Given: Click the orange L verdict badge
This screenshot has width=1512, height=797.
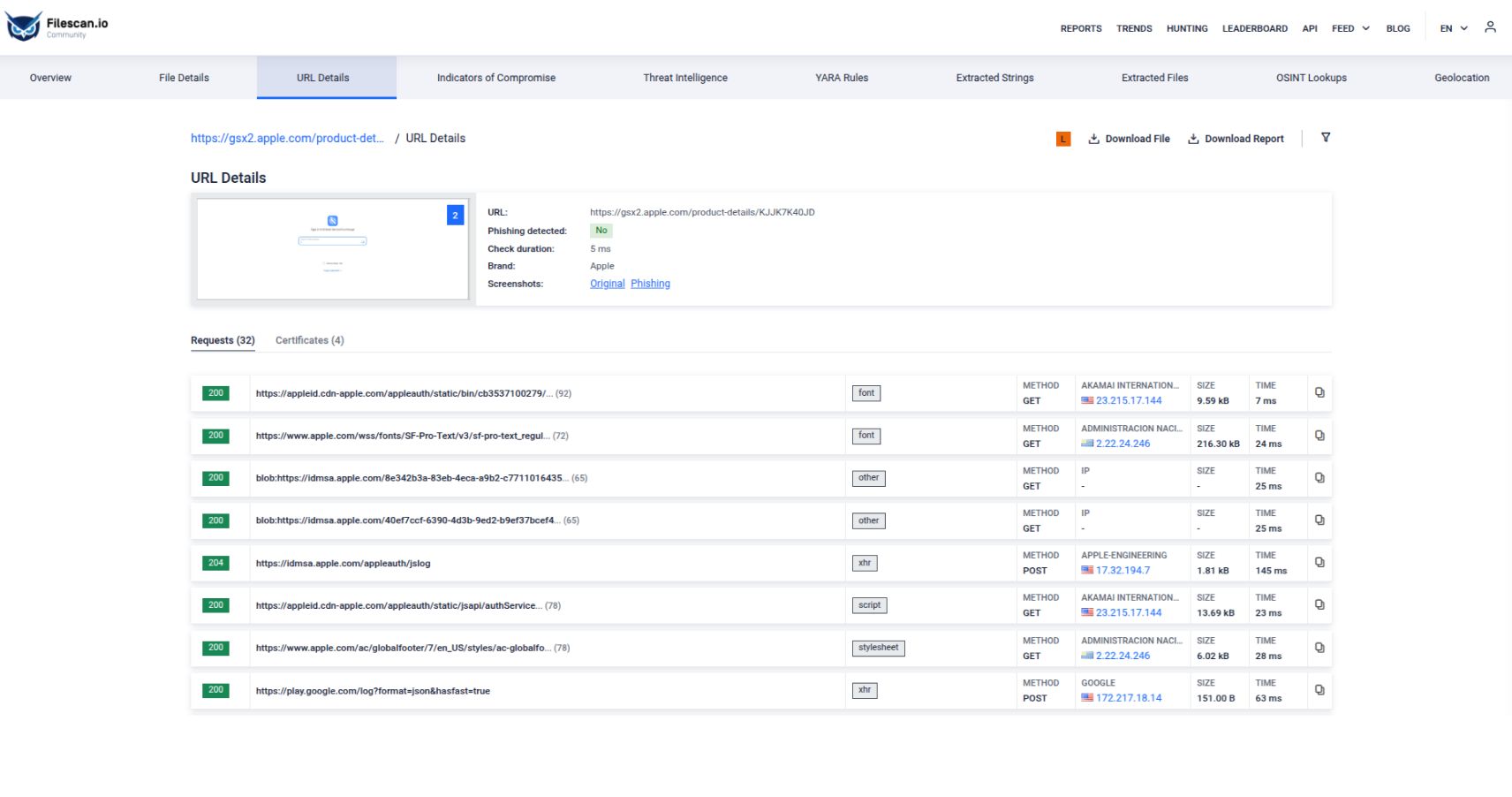Looking at the screenshot, I should 1062,139.
